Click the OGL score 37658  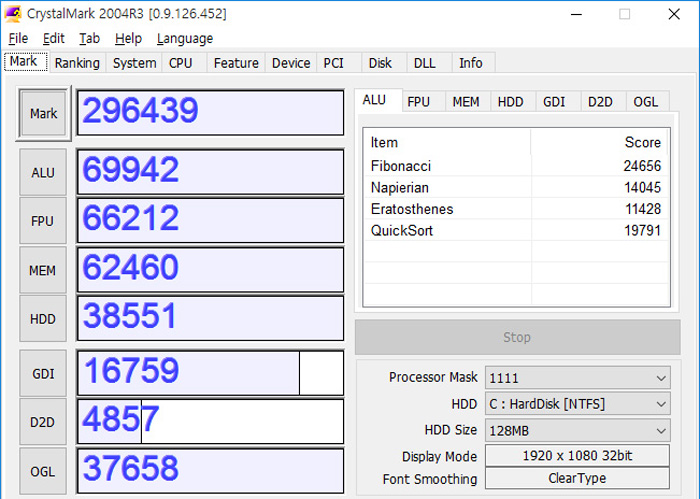(210, 470)
